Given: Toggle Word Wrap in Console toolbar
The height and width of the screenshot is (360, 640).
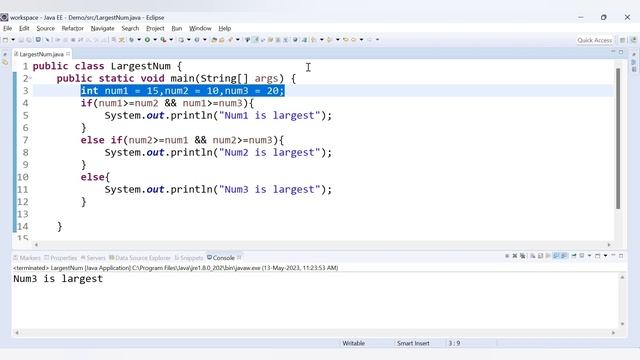Looking at the screenshot, I should pos(548,256).
